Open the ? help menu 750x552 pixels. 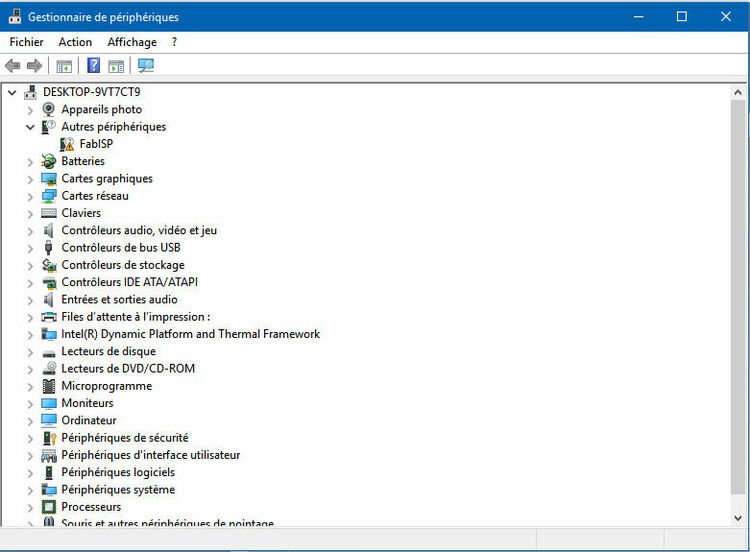tap(175, 42)
